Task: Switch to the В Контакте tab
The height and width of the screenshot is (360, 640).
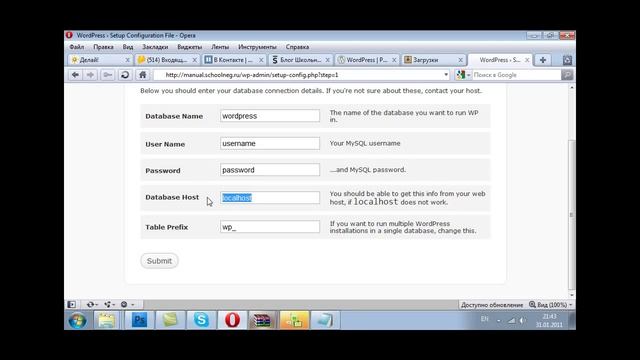Action: [x=234, y=60]
